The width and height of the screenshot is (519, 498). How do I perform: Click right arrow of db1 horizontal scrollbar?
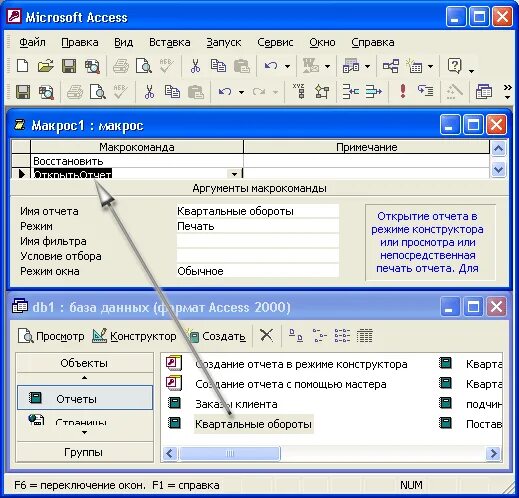pyautogui.click(x=494, y=453)
